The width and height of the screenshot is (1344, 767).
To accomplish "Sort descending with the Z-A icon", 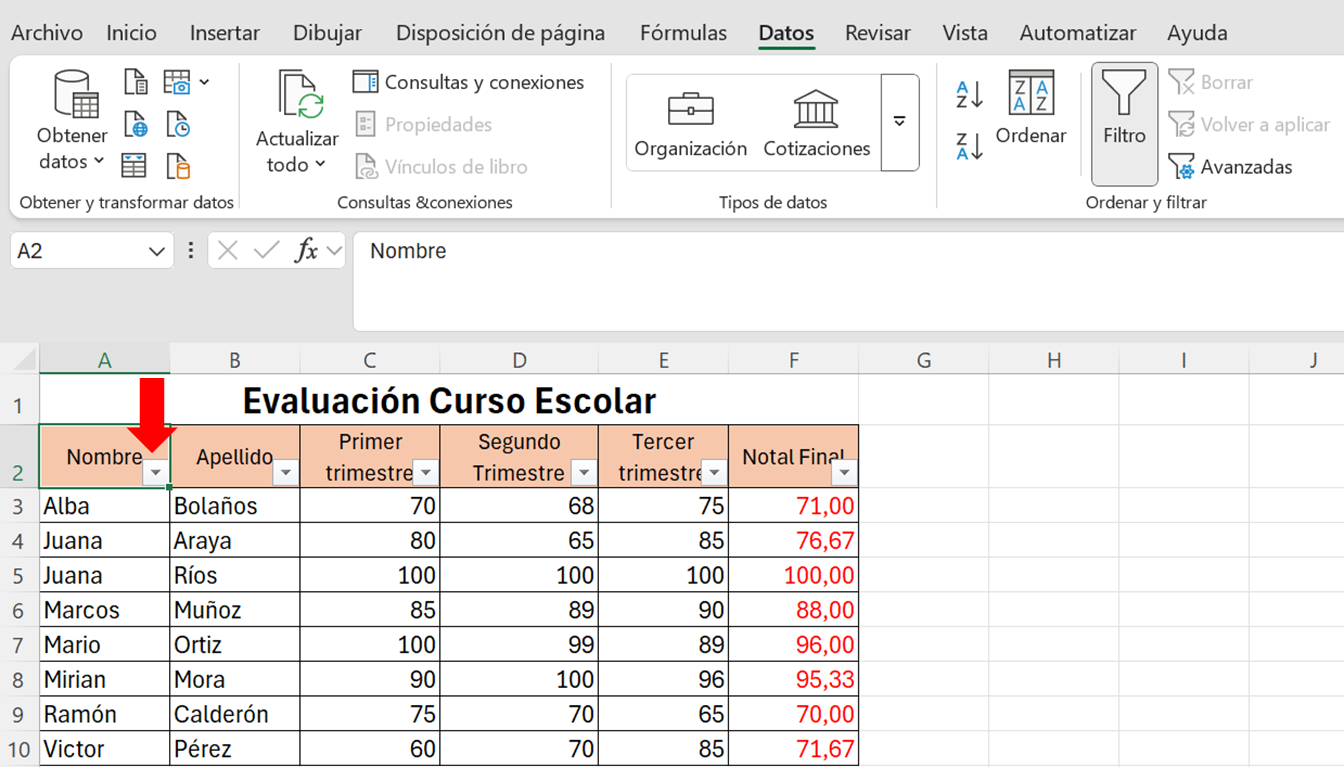I will [x=969, y=147].
